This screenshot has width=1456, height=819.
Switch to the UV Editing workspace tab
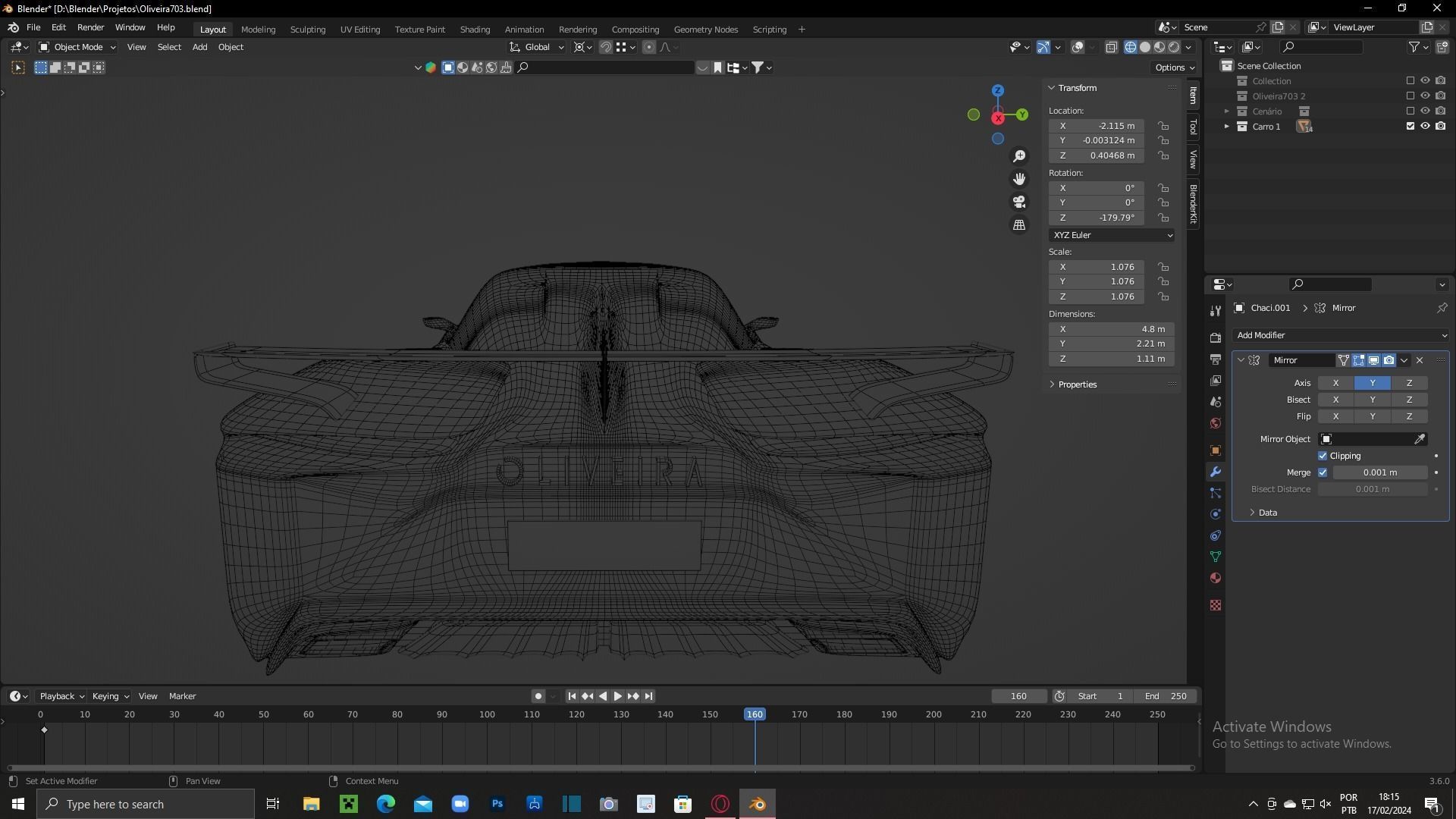(x=360, y=30)
